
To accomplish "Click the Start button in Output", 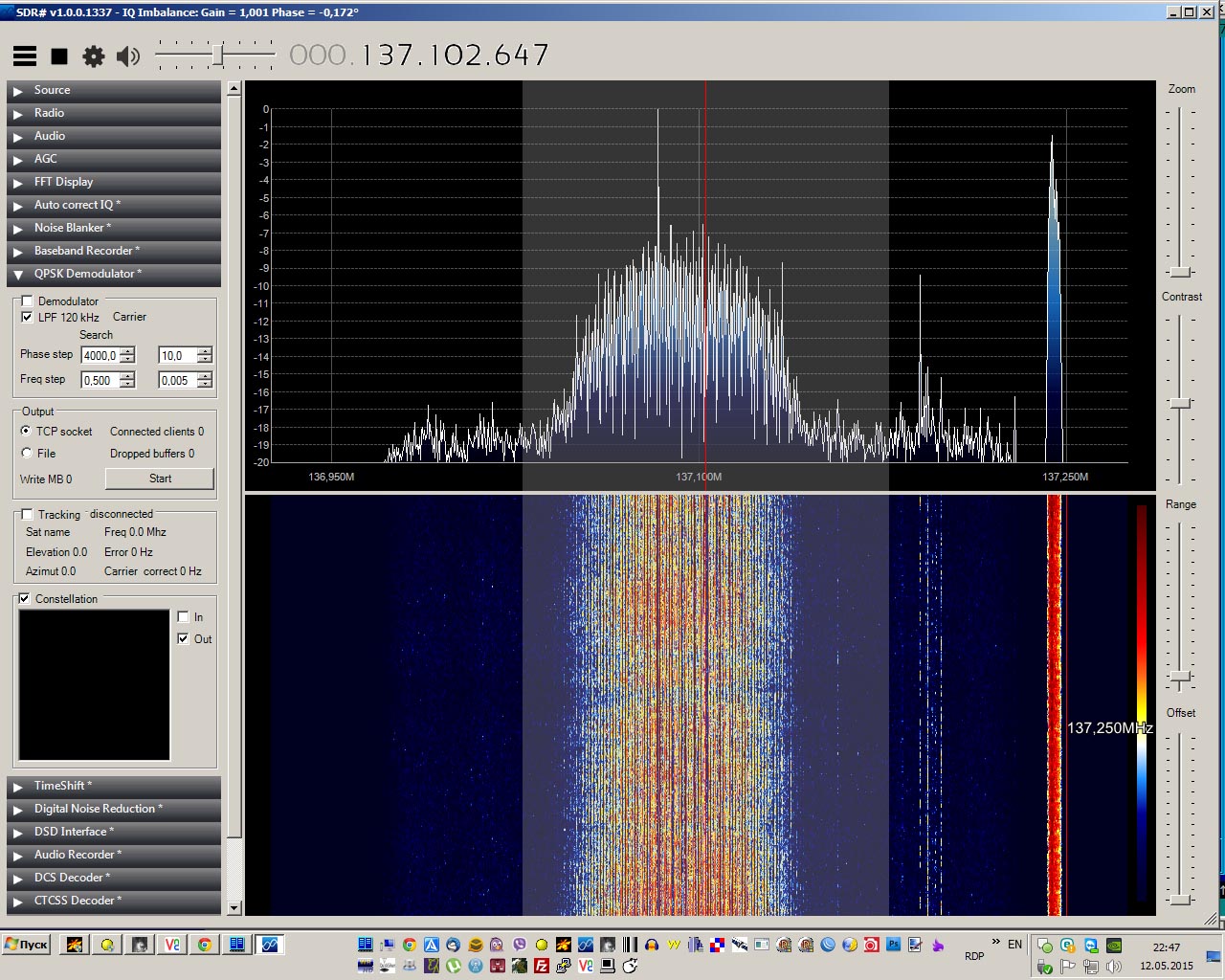I will (160, 479).
